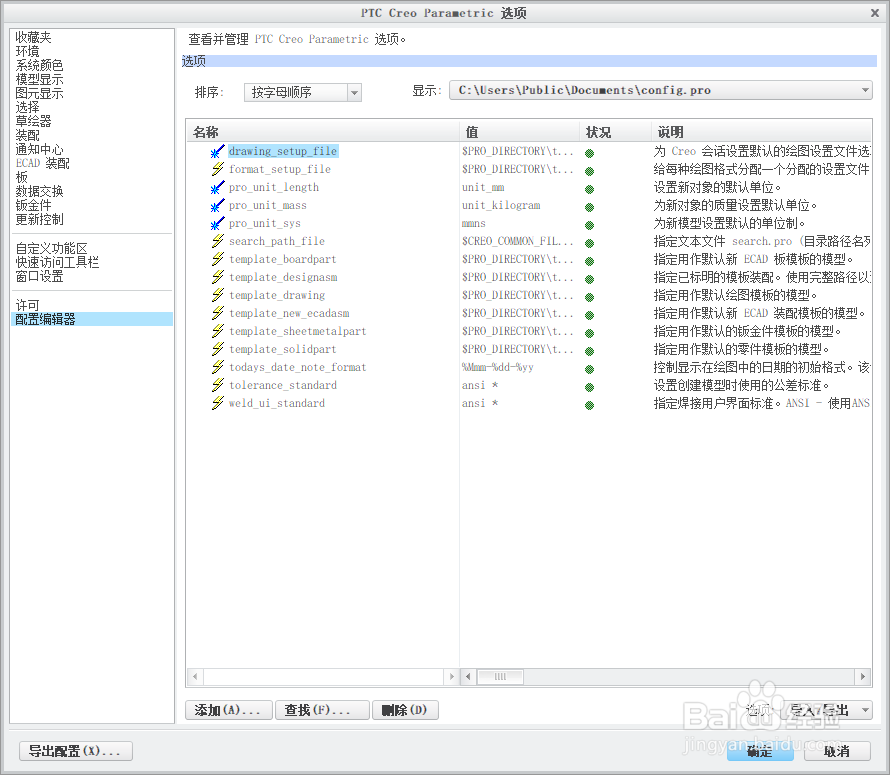The width and height of the screenshot is (890, 775).
Task: Click the lightning icon beside search_path_file
Action: tap(217, 241)
